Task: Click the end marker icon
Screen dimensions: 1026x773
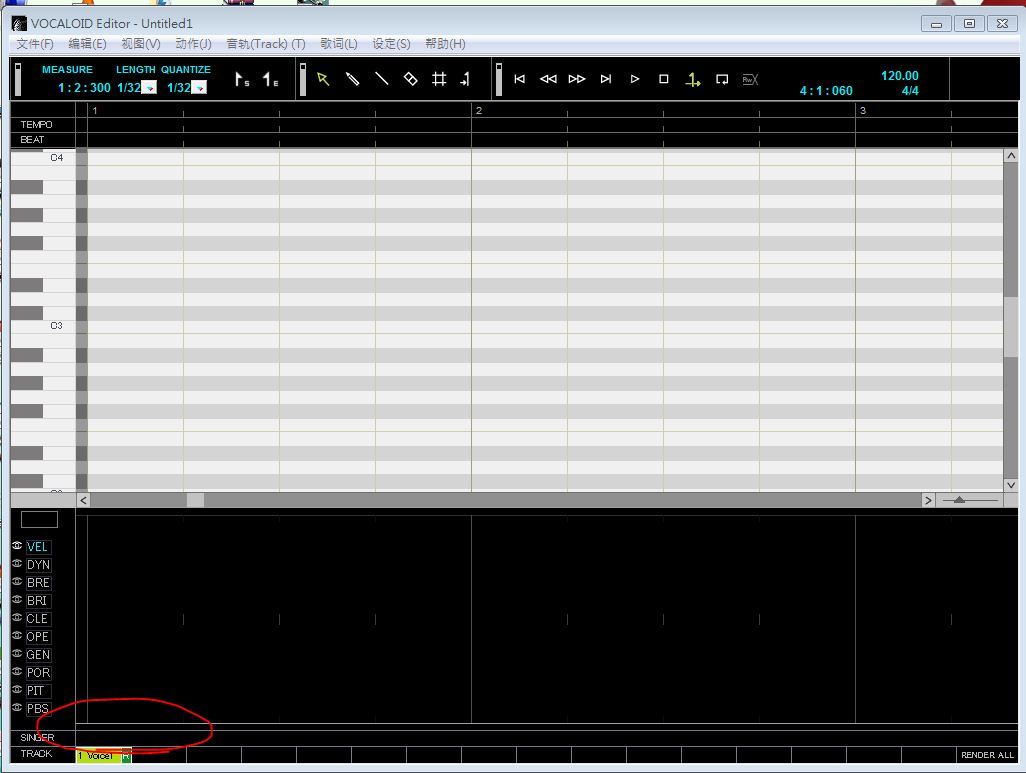Action: [270, 80]
